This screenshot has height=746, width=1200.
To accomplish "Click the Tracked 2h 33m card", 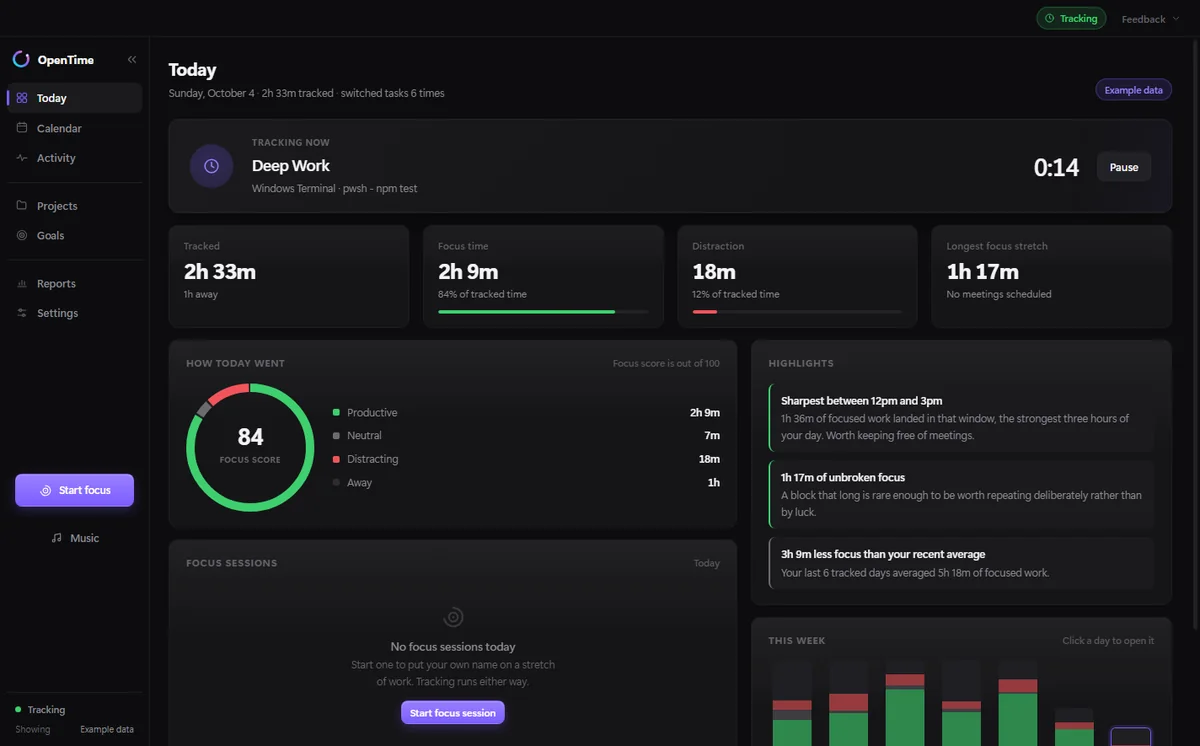I will pyautogui.click(x=289, y=276).
